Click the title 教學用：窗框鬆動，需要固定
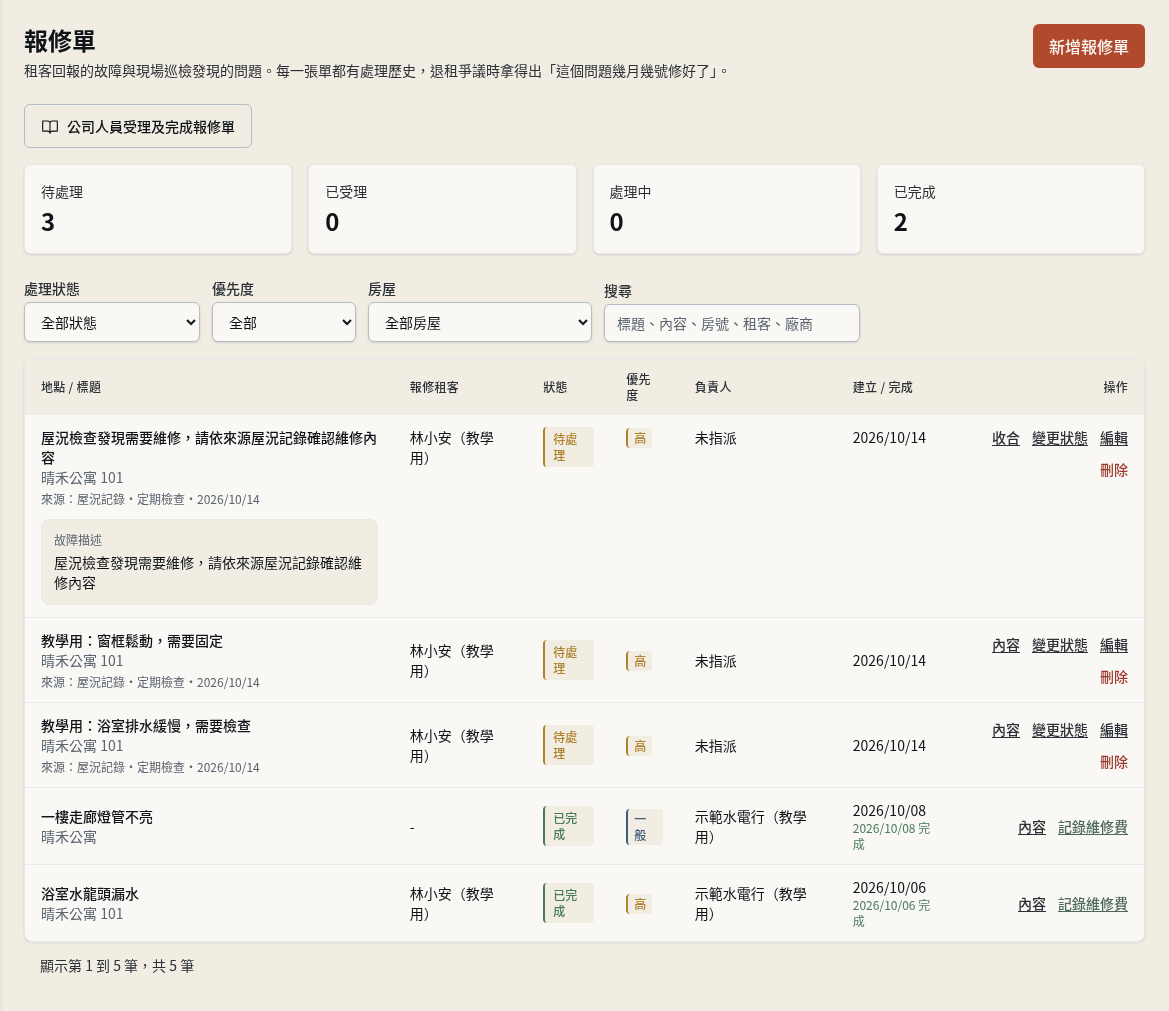This screenshot has height=1011, width=1169. click(x=132, y=641)
